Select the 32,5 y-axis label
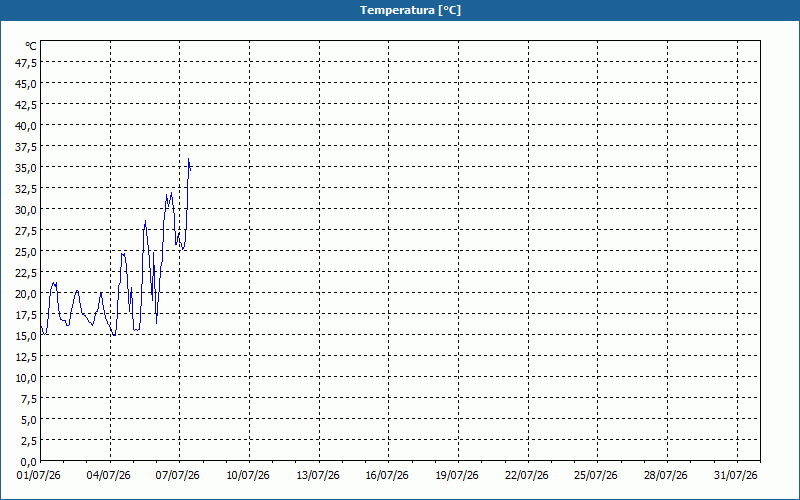Viewport: 800px width, 500px height. tap(27, 189)
